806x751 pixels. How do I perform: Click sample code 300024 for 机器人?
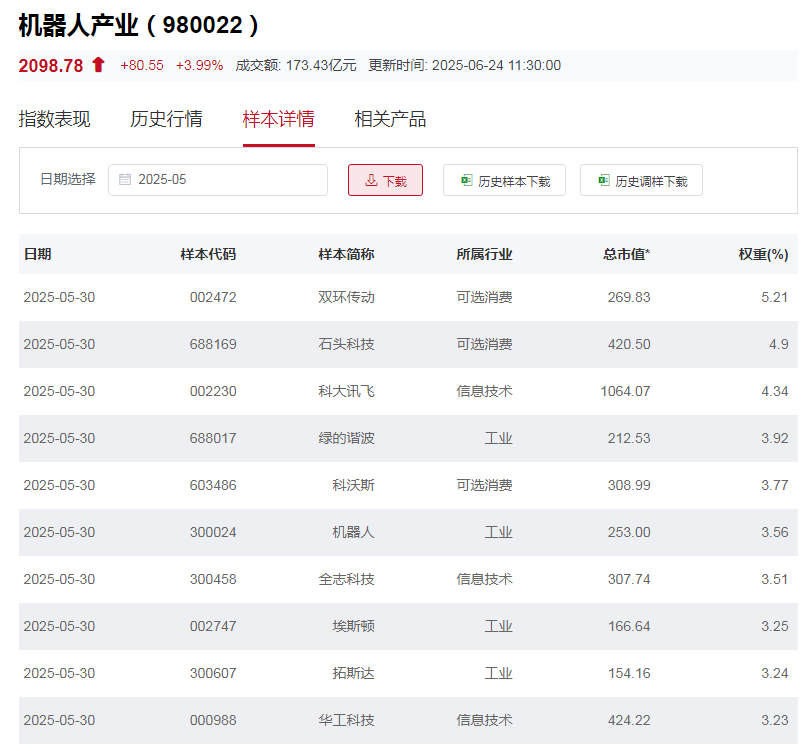[213, 532]
